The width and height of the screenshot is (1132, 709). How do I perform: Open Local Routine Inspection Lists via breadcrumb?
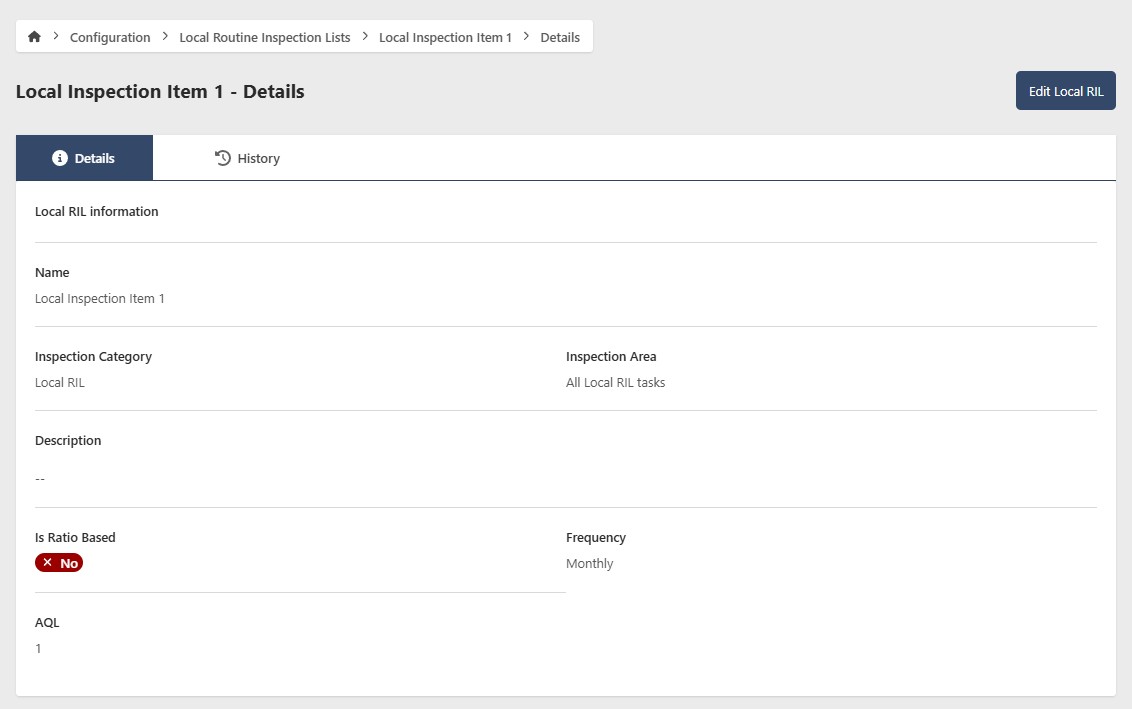tap(264, 37)
